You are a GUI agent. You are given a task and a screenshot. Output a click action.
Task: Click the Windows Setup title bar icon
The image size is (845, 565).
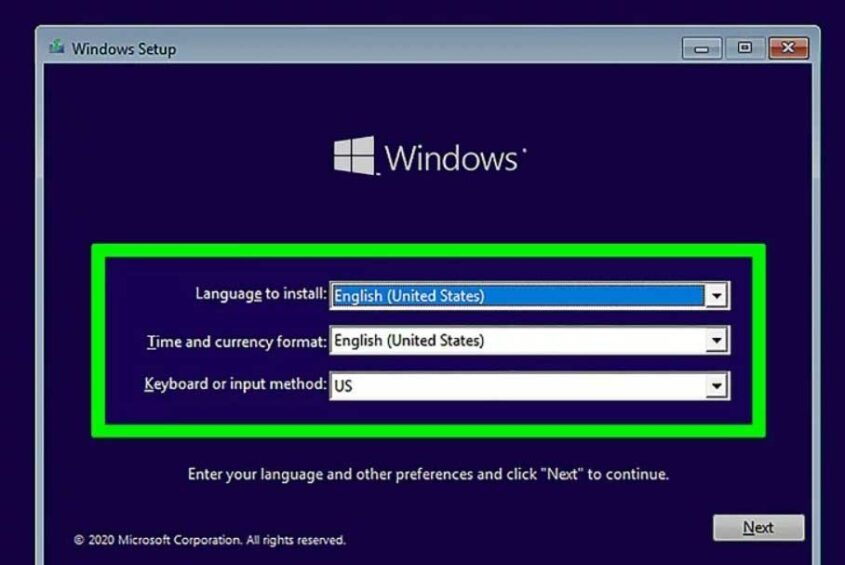(x=57, y=47)
